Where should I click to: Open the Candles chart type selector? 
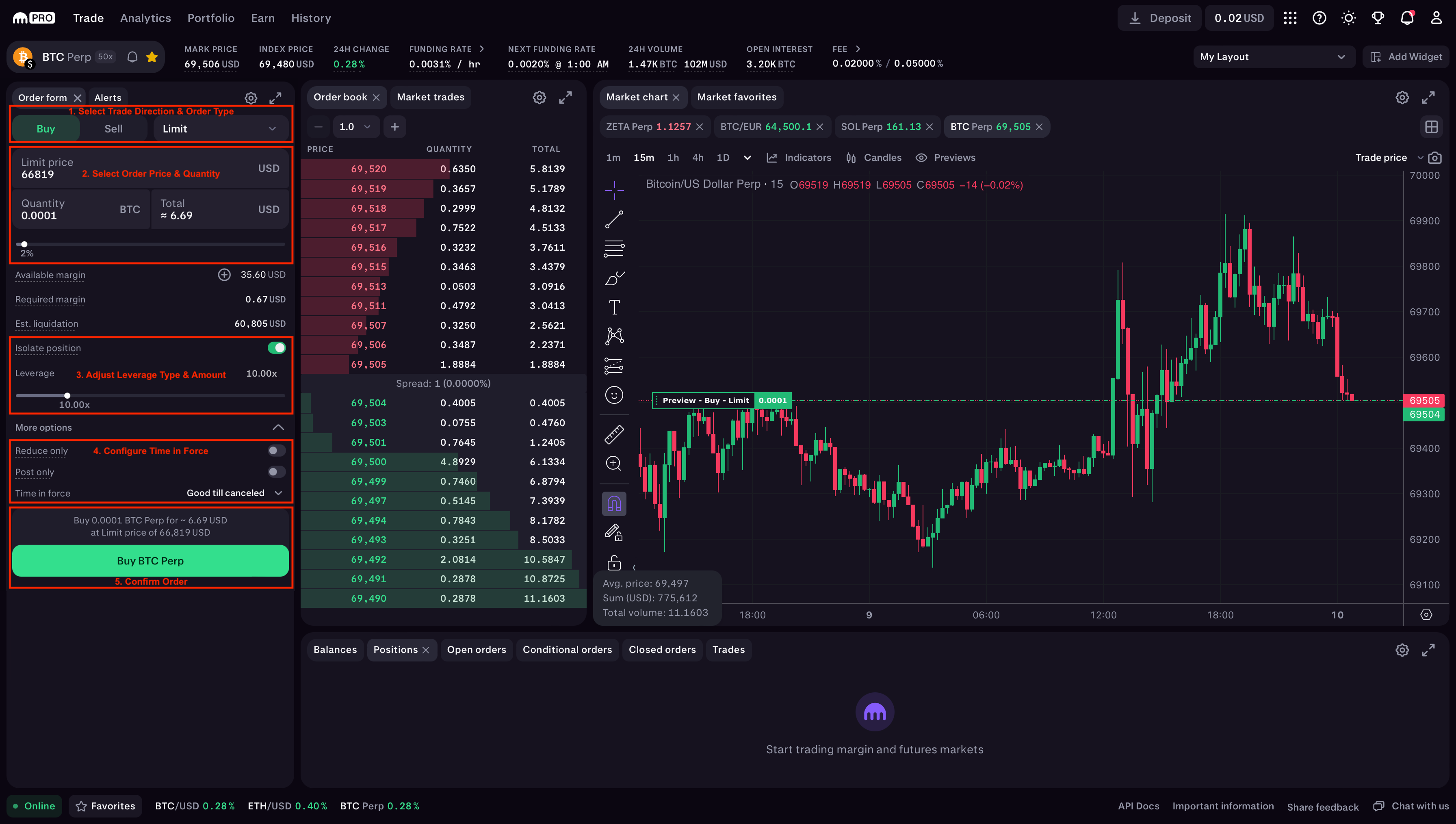[x=873, y=158]
